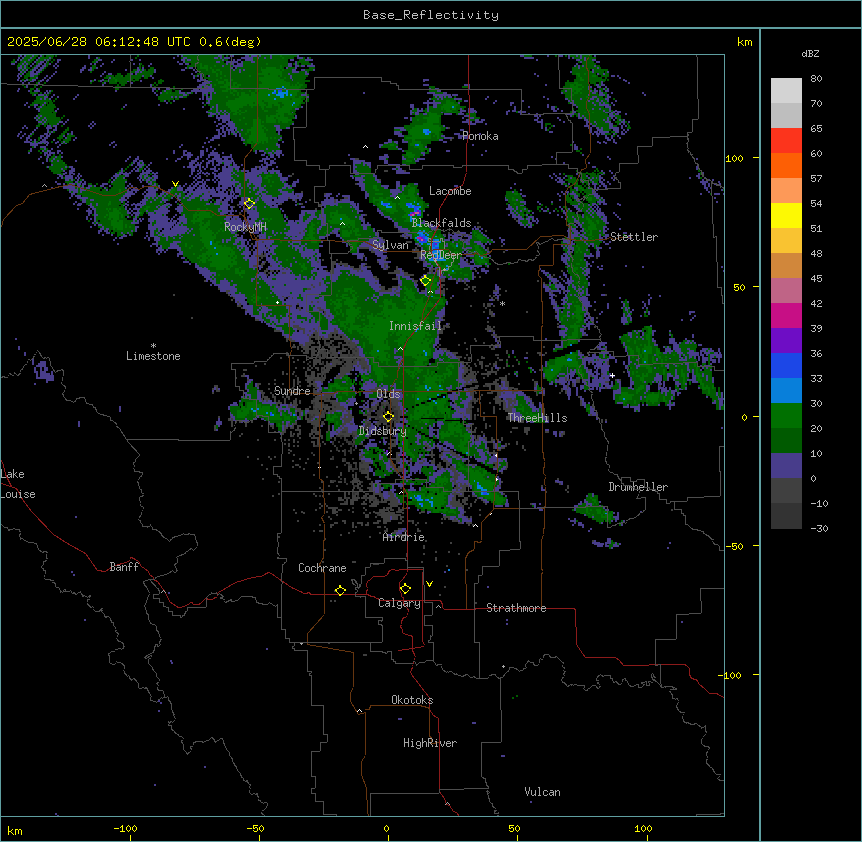
Task: Click the Cochrane town label
Action: [x=322, y=568]
